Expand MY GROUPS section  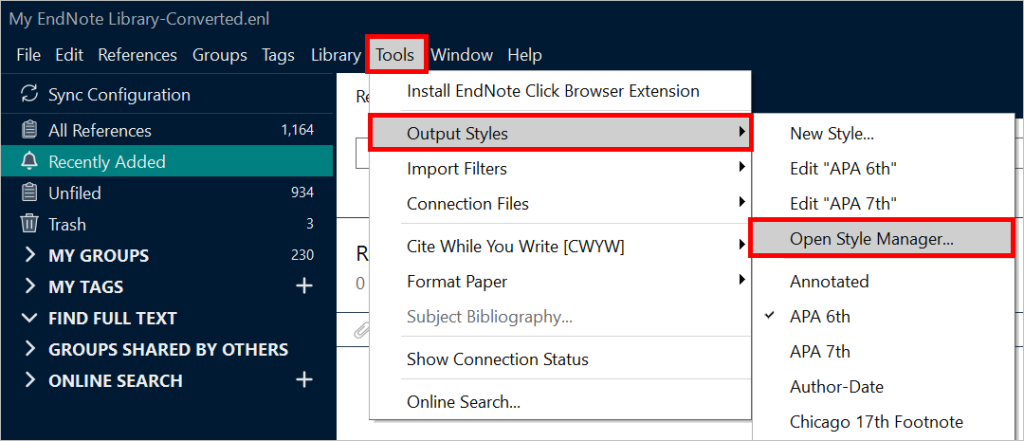(29, 255)
